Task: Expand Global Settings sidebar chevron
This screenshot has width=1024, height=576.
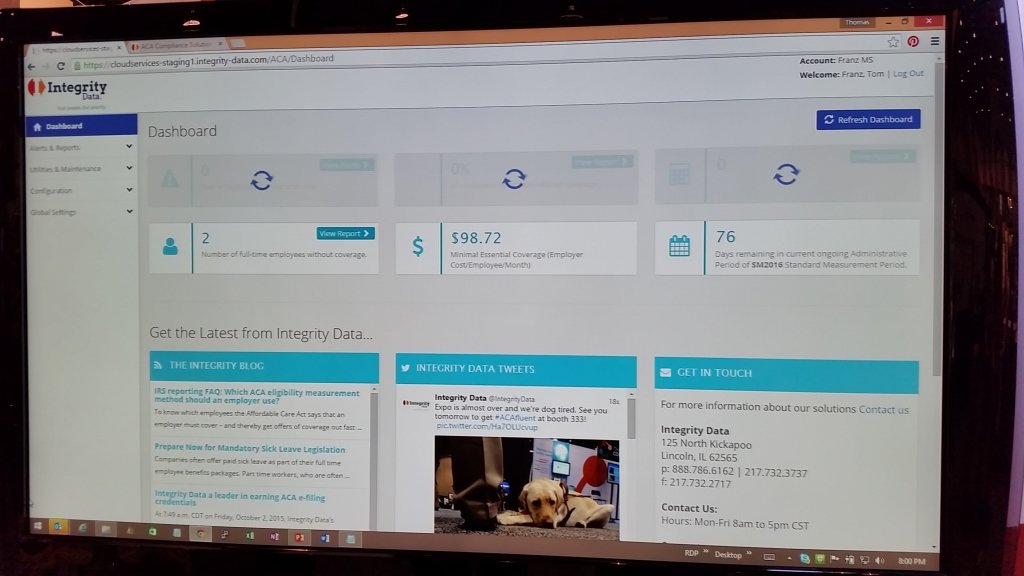Action: tap(129, 211)
